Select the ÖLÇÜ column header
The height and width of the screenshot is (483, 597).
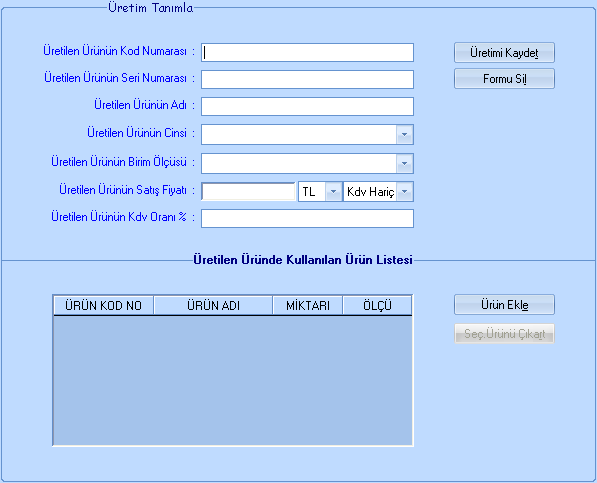click(377, 306)
